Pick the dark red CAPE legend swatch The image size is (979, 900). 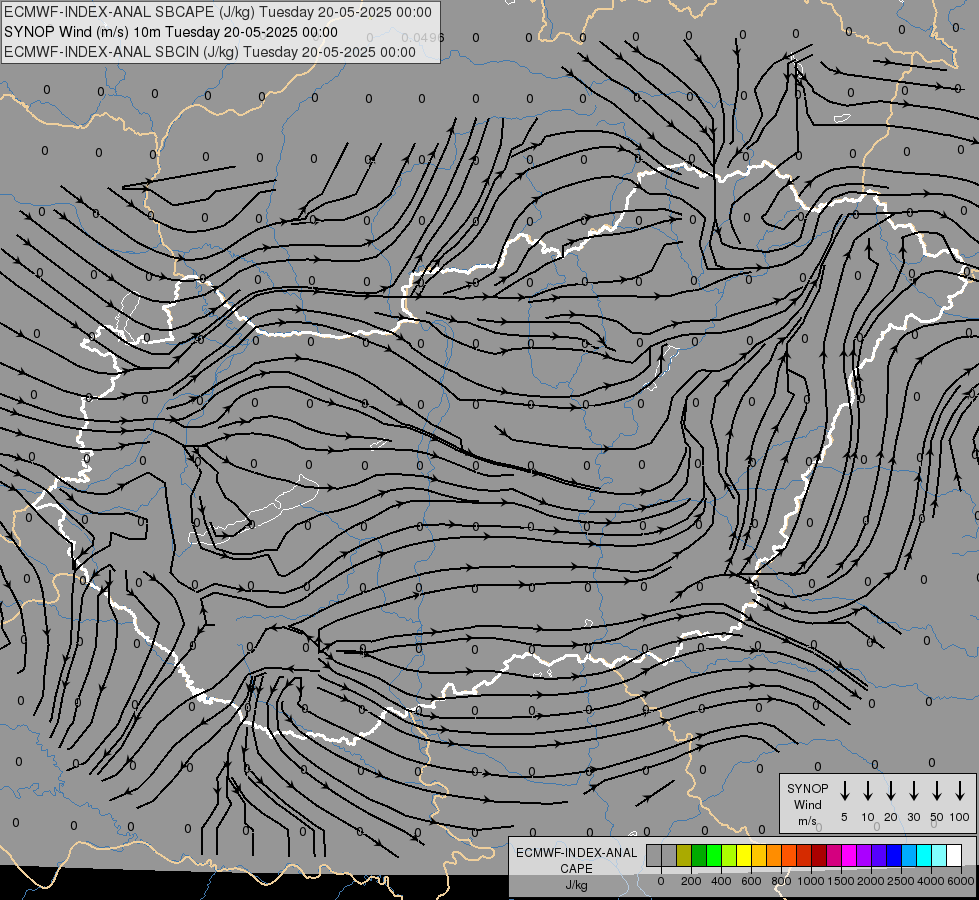coord(820,855)
